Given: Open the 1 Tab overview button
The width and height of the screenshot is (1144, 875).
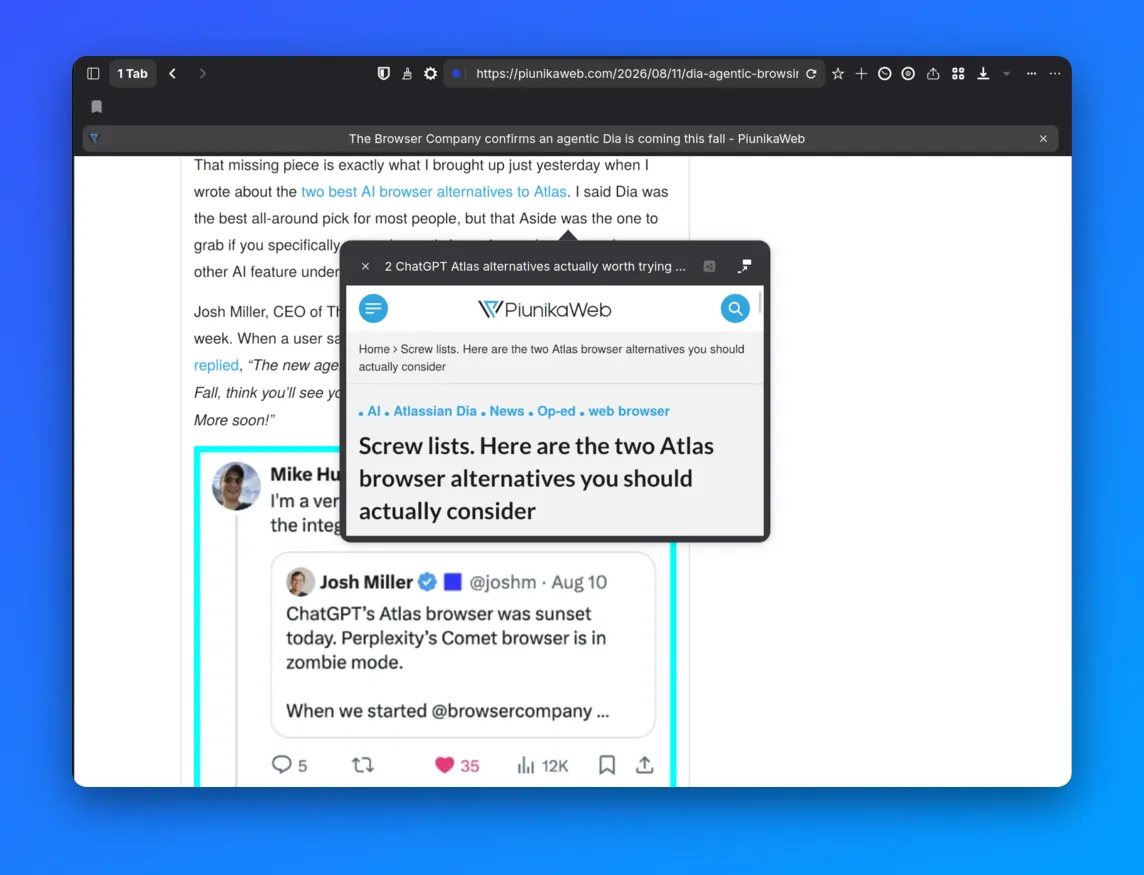Looking at the screenshot, I should (132, 74).
